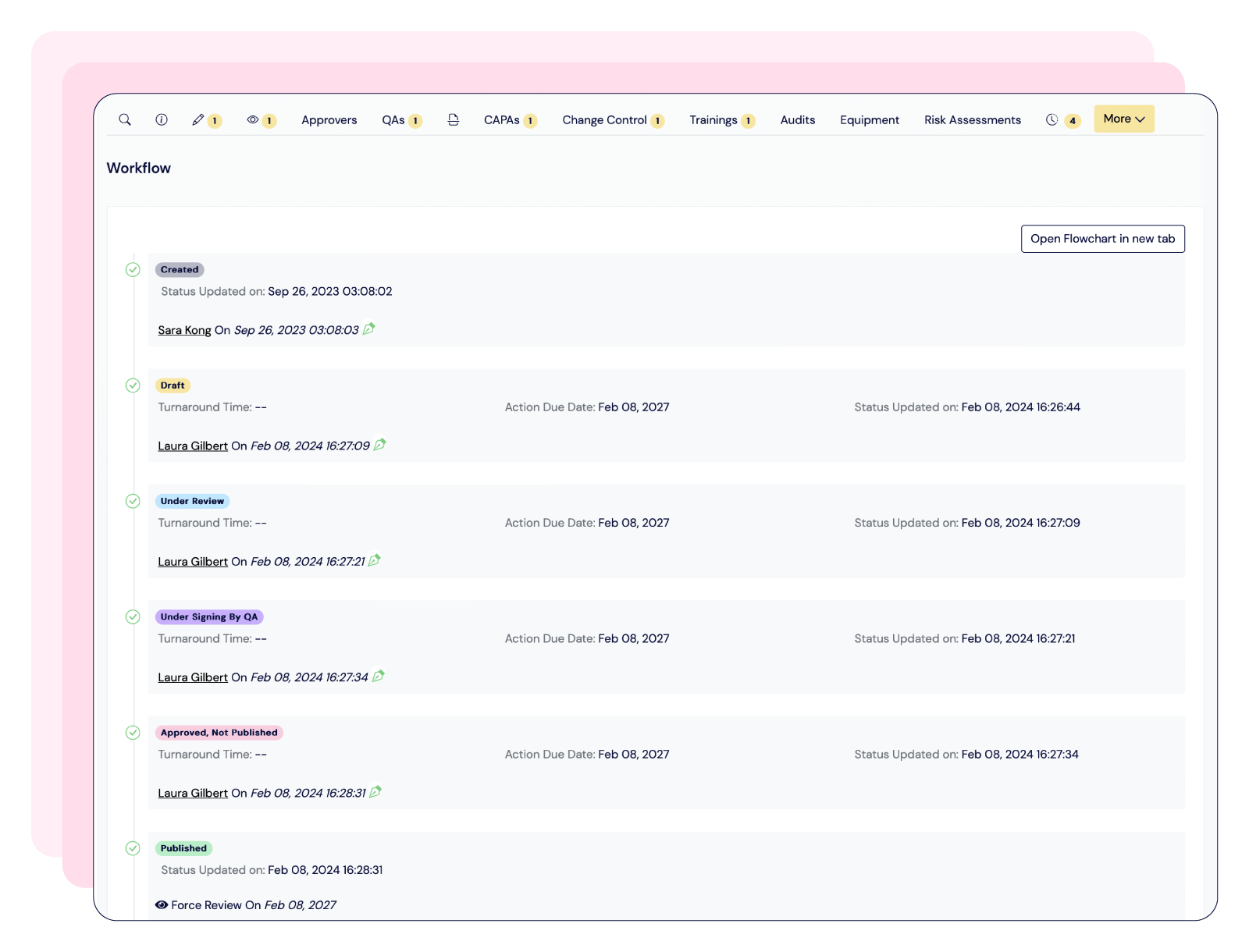Open Laura Gilbert link in Under Signing By QA
The height and width of the screenshot is (952, 1249).
(193, 677)
